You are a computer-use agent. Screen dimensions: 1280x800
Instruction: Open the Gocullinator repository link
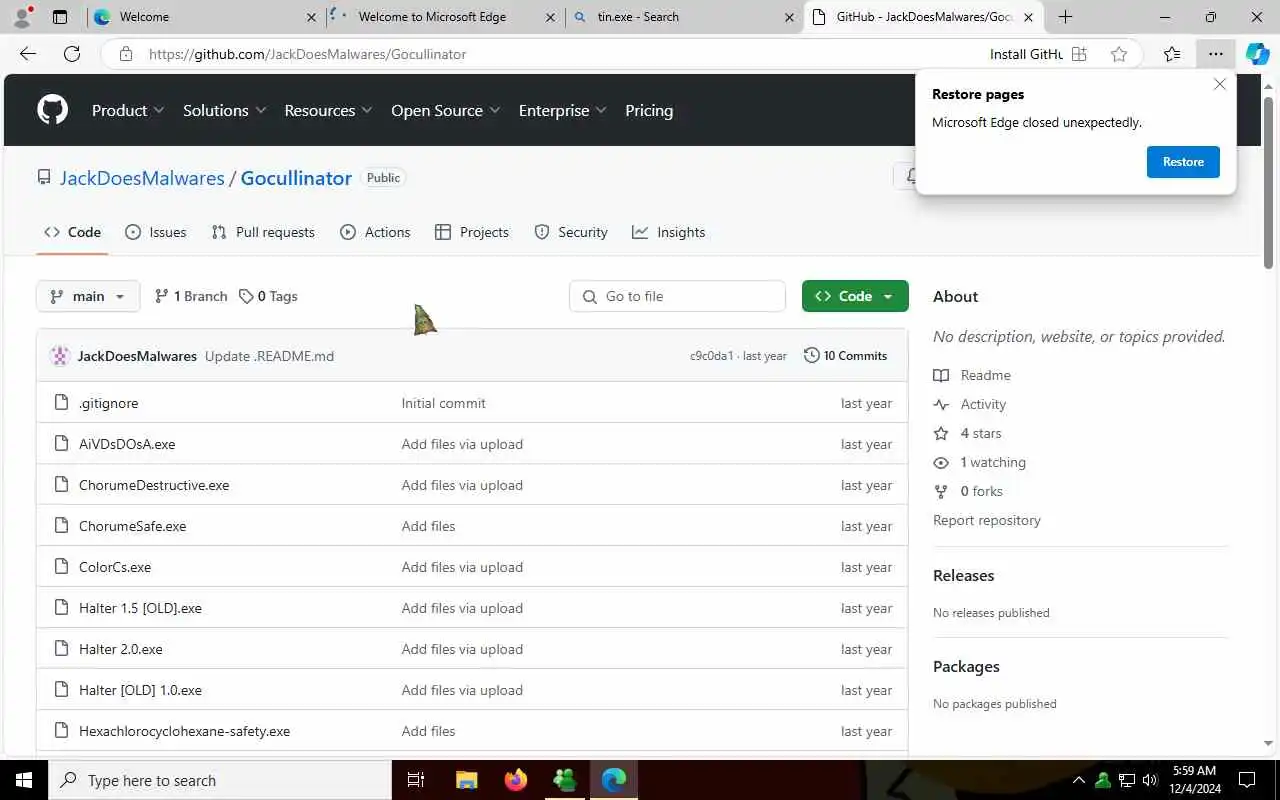(296, 178)
